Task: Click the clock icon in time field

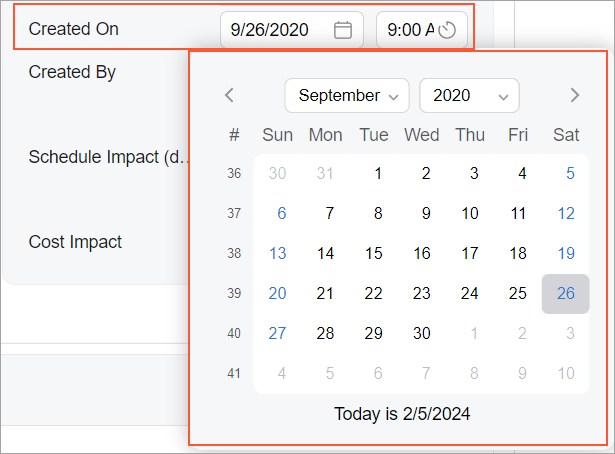Action: pos(447,30)
